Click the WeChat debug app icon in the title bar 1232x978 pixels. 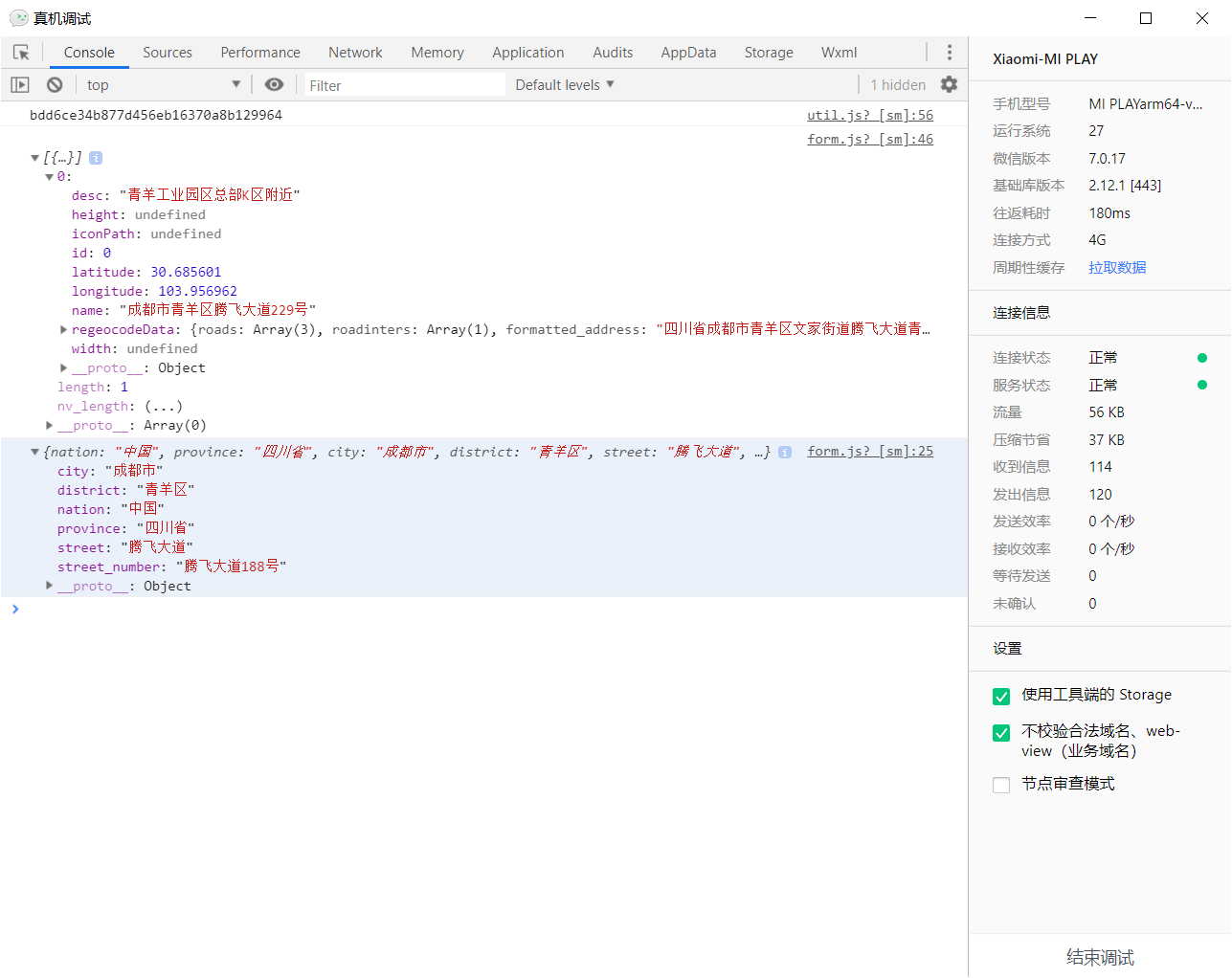(x=18, y=18)
